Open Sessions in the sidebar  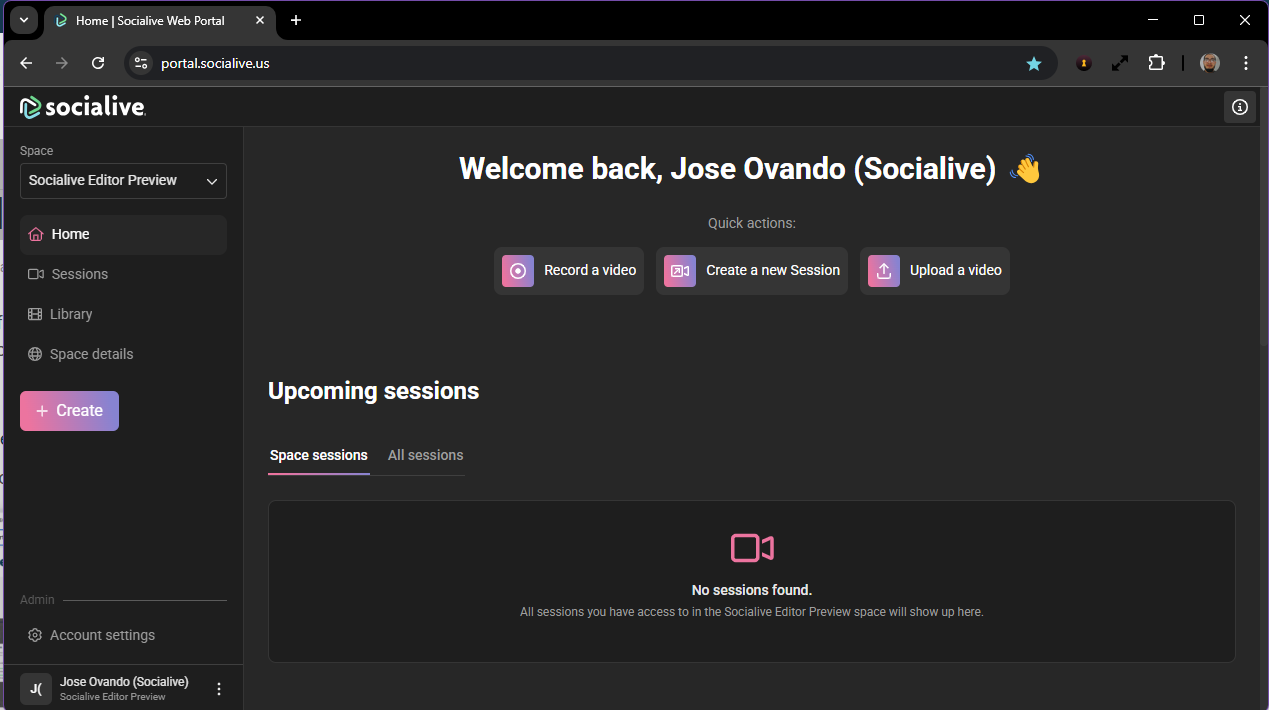click(123, 274)
